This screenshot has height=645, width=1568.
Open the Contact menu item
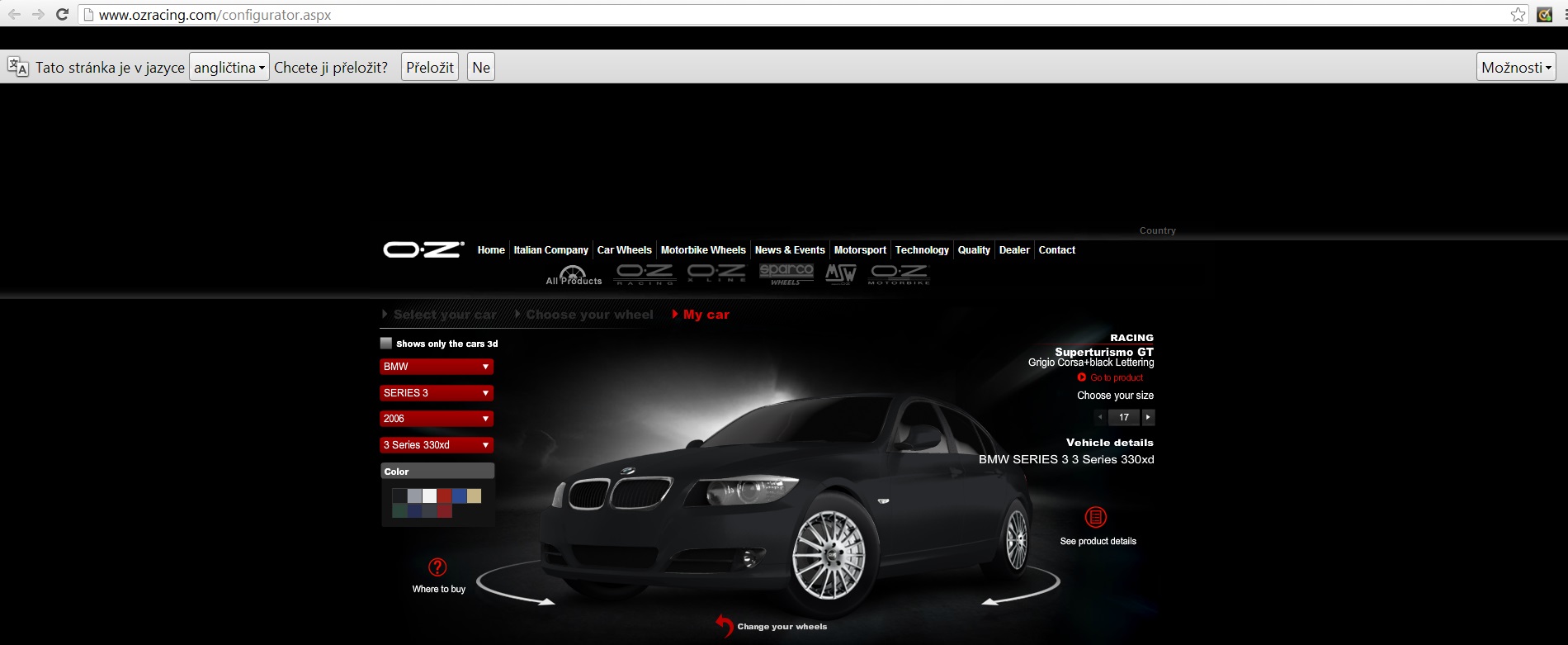[x=1056, y=250]
